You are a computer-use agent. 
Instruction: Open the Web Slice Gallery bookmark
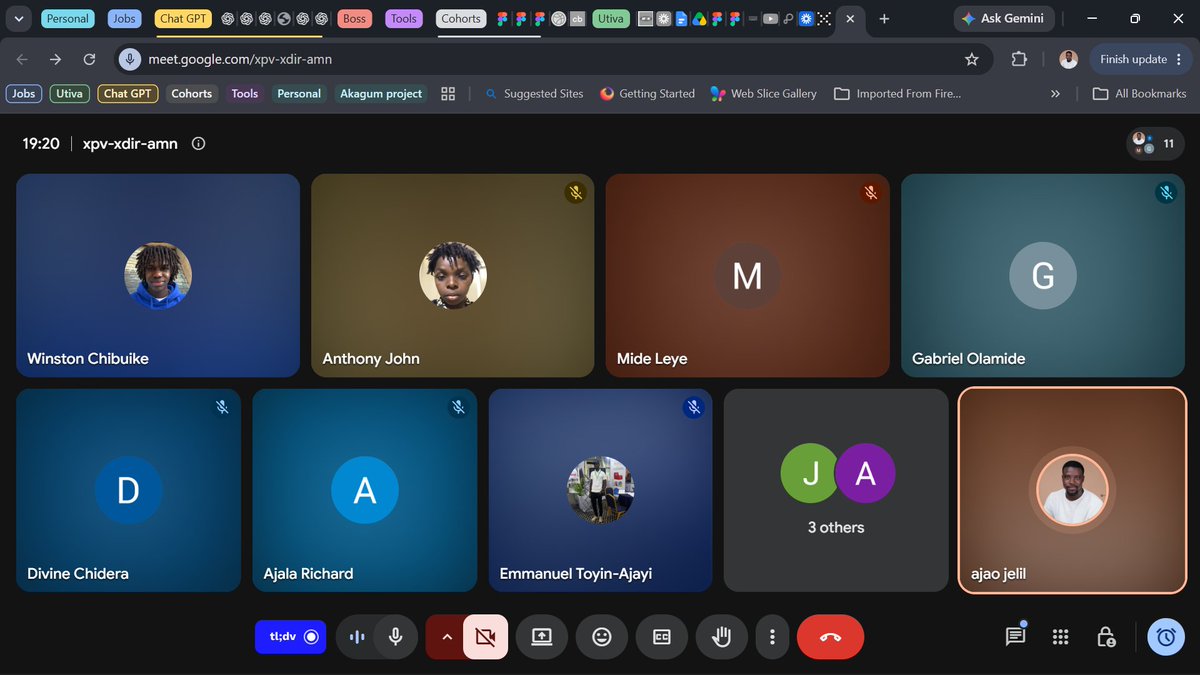point(763,93)
